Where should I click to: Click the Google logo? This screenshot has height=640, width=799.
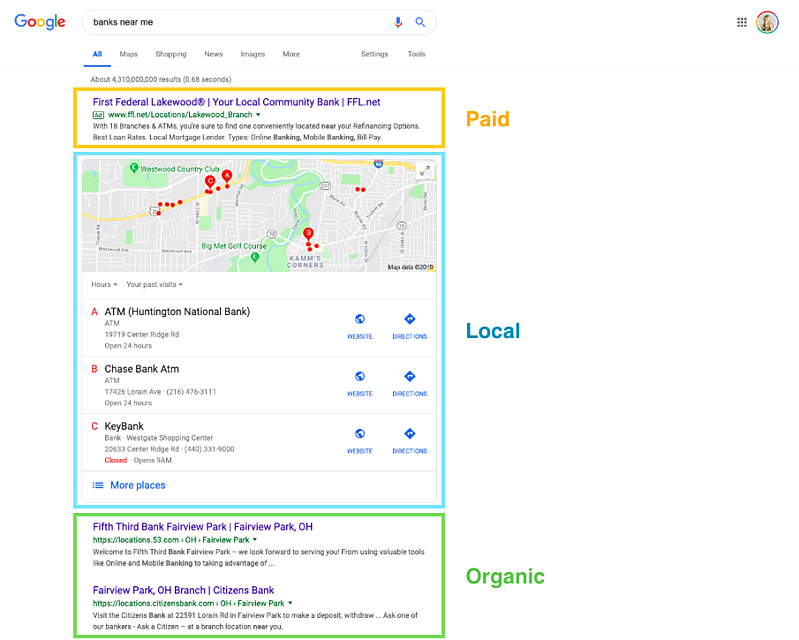point(40,22)
